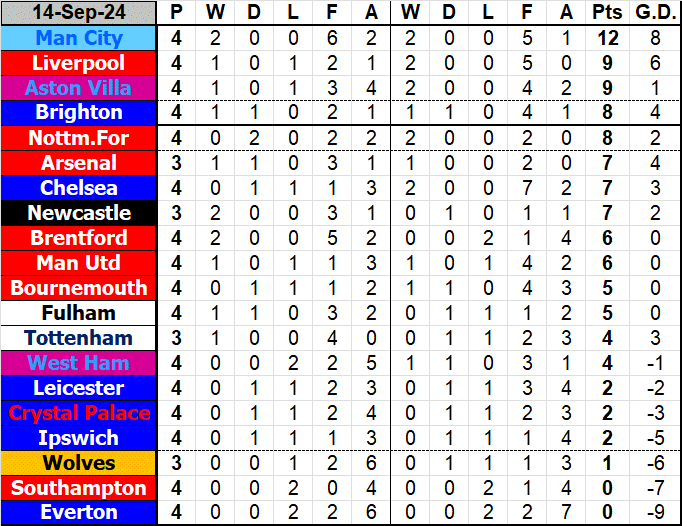
Task: Click the Arsenal team name
Action: coord(79,162)
